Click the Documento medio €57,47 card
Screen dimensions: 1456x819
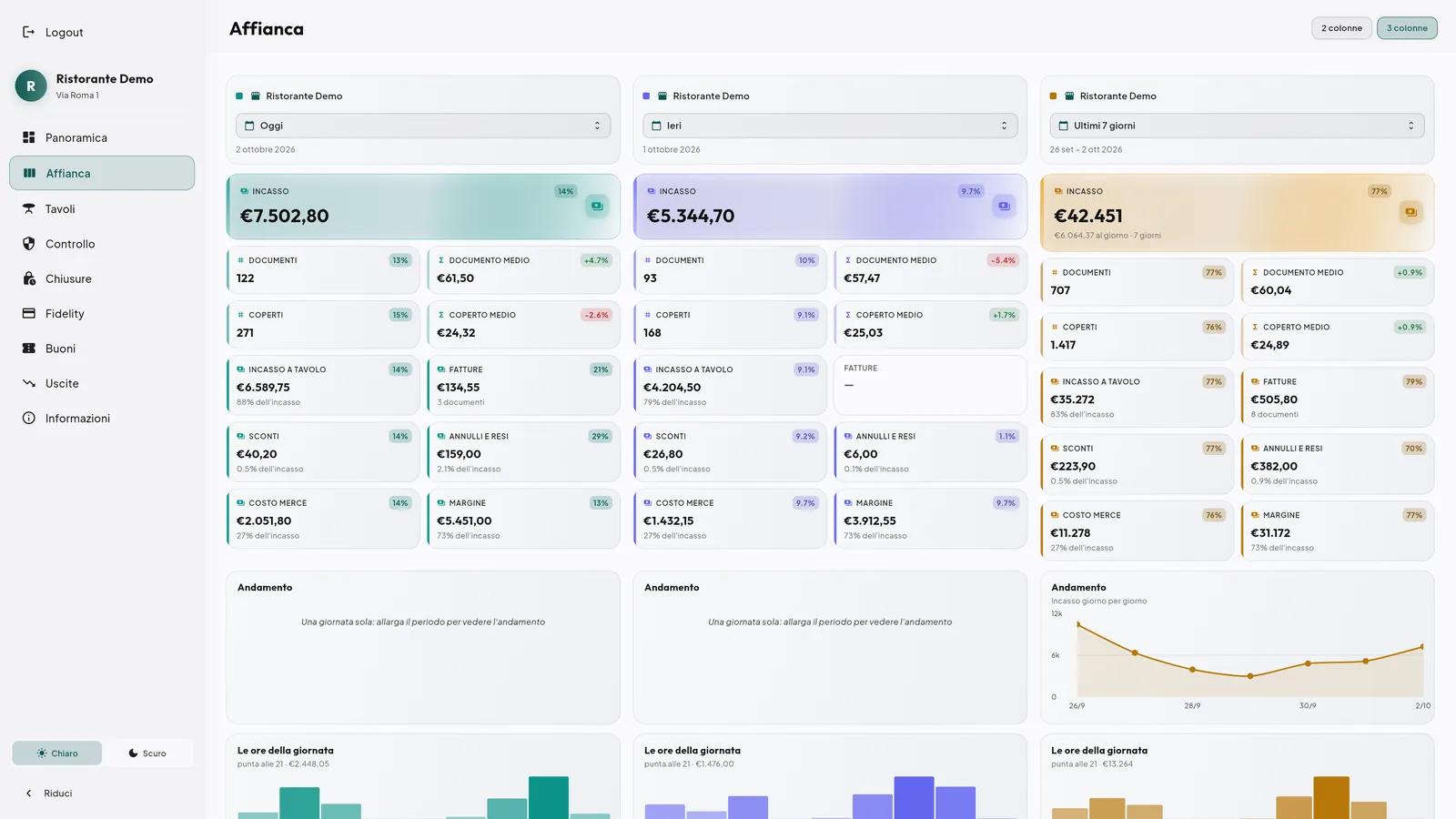[x=930, y=270]
